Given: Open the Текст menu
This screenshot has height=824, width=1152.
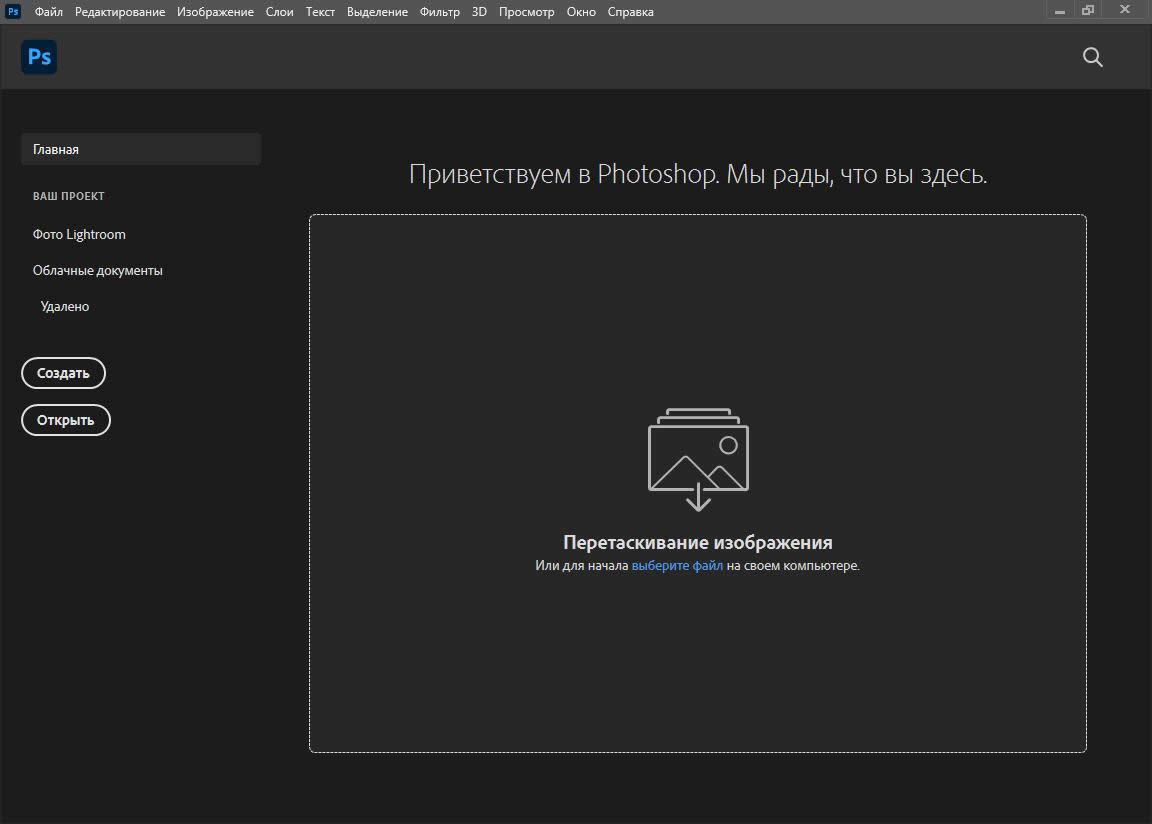Looking at the screenshot, I should click(320, 12).
